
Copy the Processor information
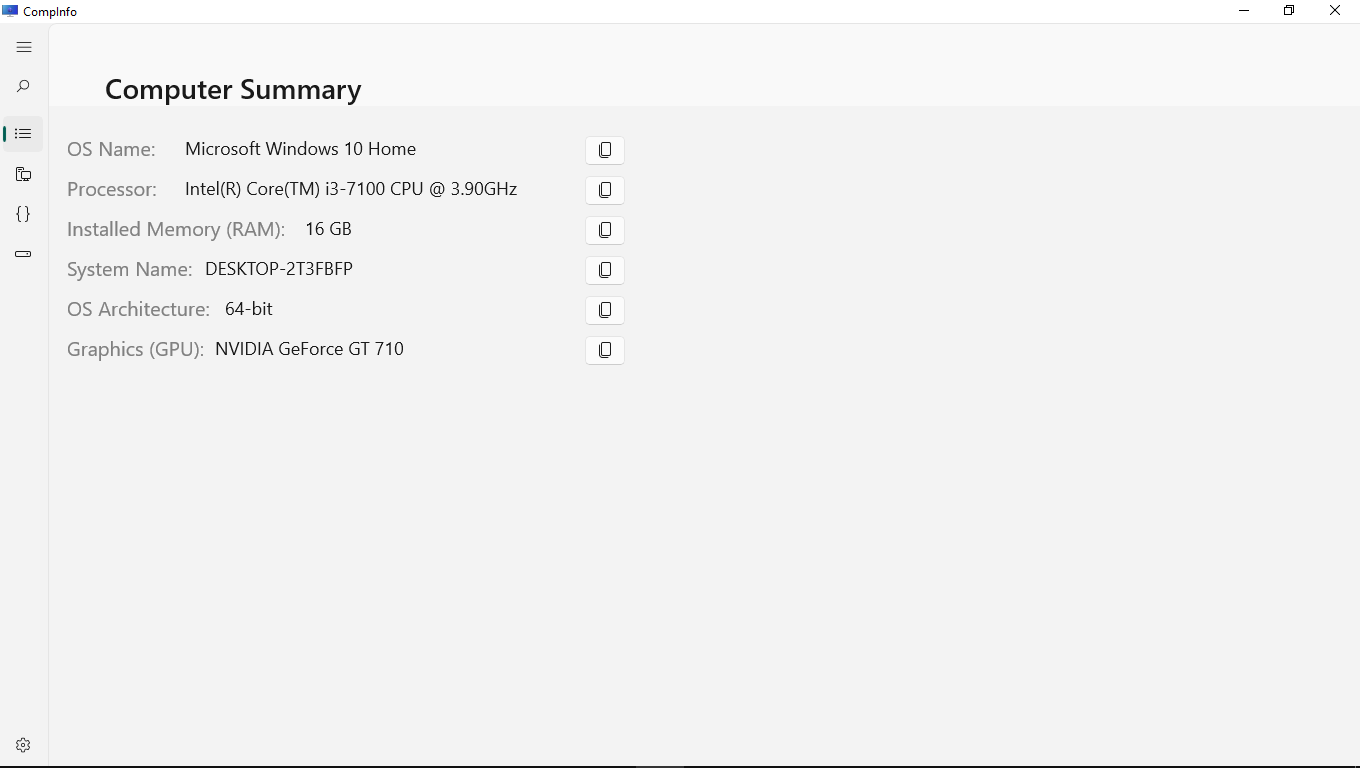pos(605,190)
